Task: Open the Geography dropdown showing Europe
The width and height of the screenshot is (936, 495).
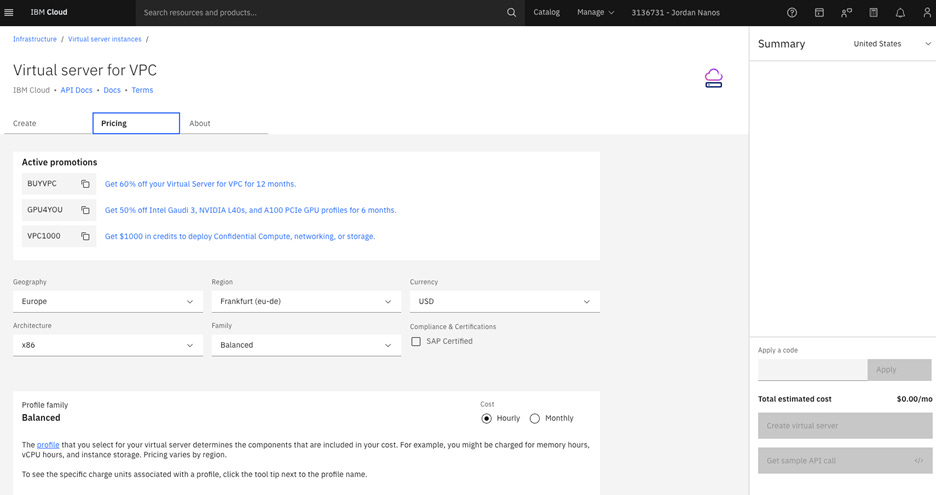Action: tap(108, 302)
